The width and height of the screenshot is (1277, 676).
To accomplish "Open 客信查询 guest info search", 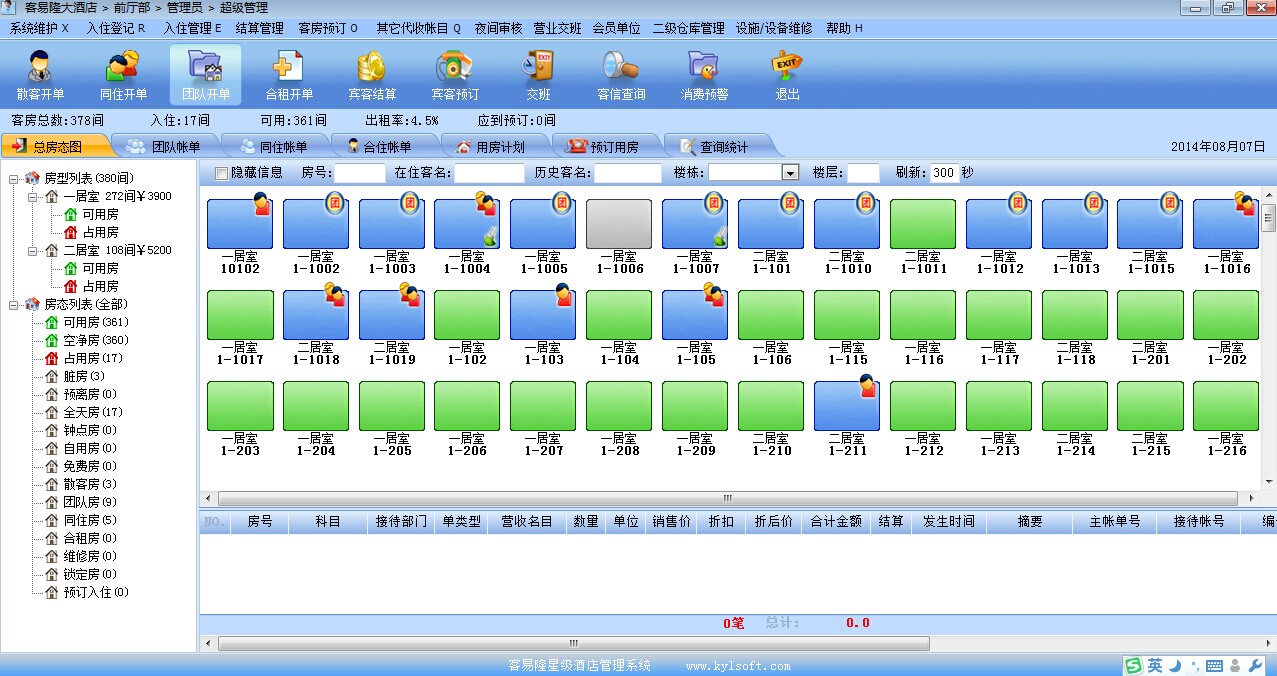I will 621,75.
